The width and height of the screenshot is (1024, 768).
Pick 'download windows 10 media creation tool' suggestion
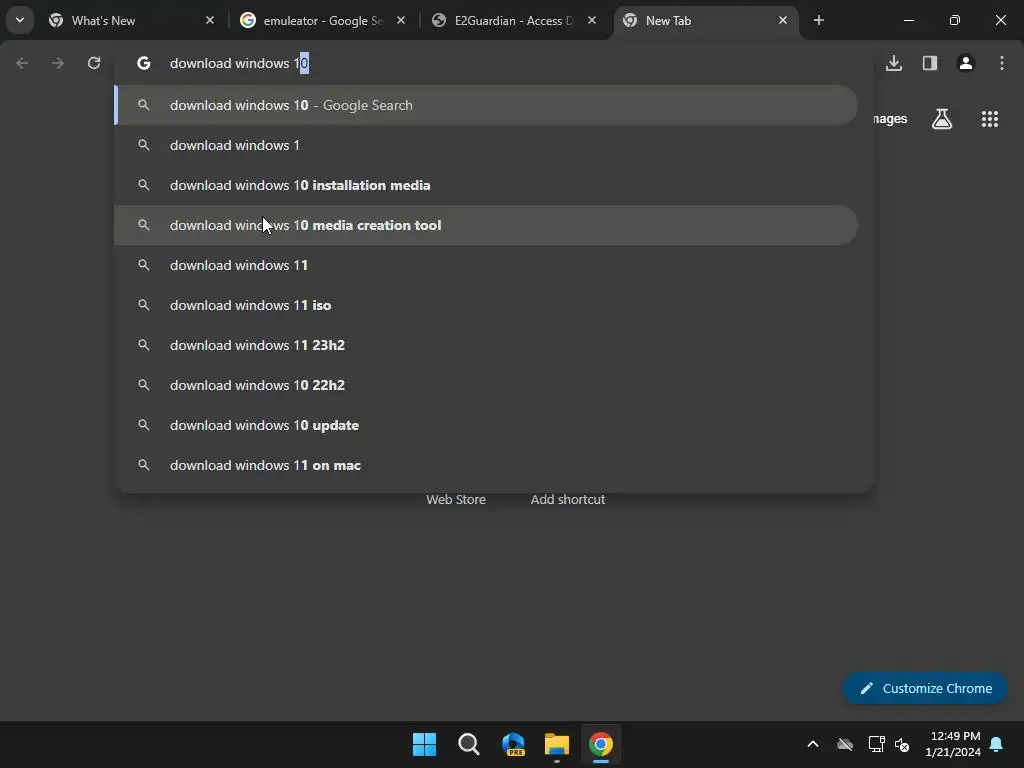[486, 225]
